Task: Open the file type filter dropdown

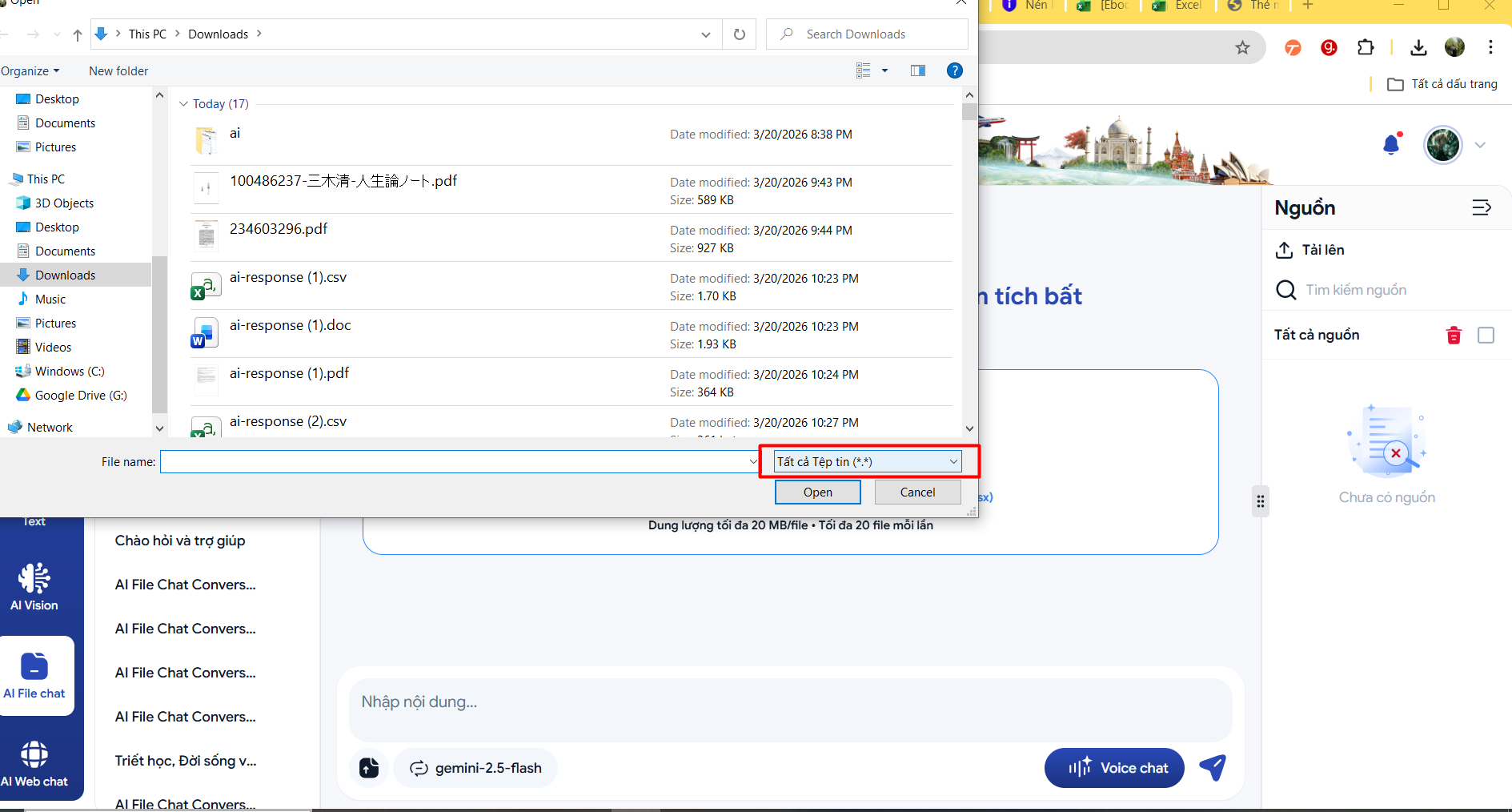Action: (x=868, y=462)
